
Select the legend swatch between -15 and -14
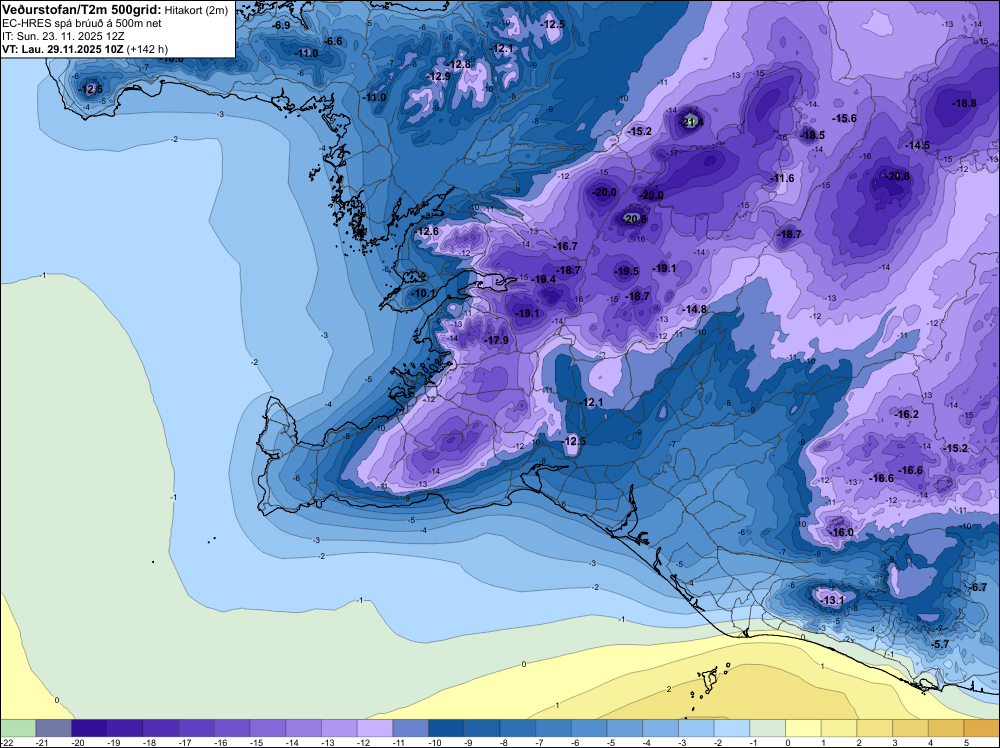pyautogui.click(x=268, y=728)
